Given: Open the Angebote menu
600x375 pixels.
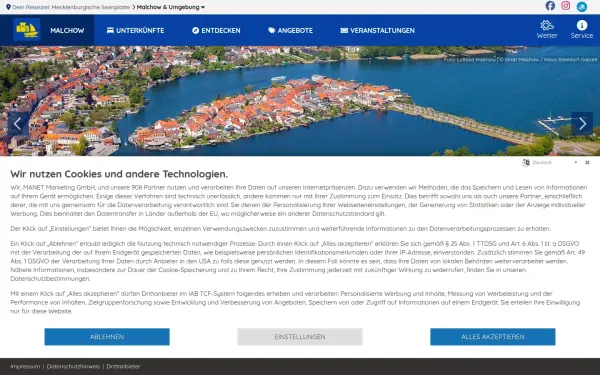Looking at the screenshot, I should [x=290, y=30].
